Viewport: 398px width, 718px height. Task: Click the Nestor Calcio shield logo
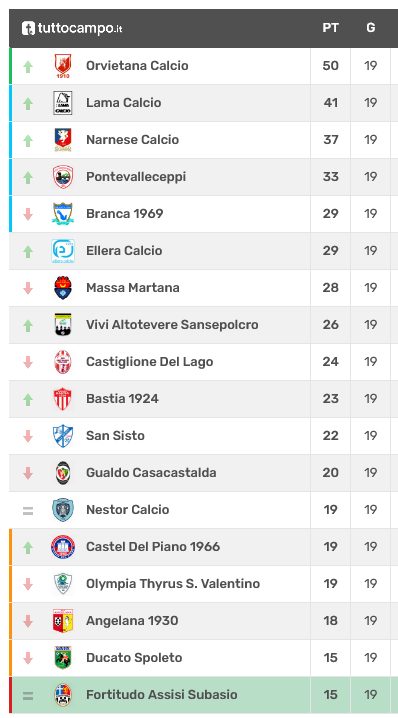(x=63, y=510)
